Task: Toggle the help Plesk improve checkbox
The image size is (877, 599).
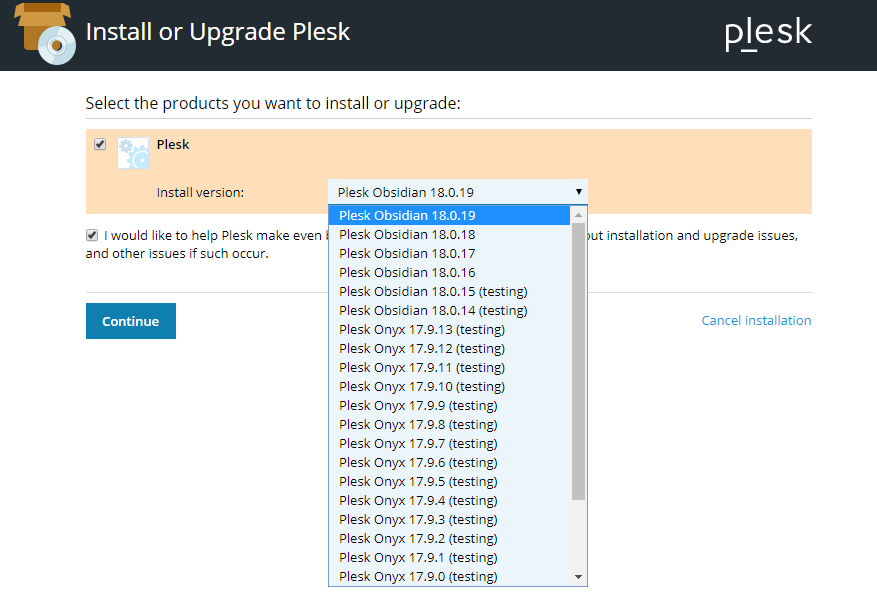Action: 92,235
